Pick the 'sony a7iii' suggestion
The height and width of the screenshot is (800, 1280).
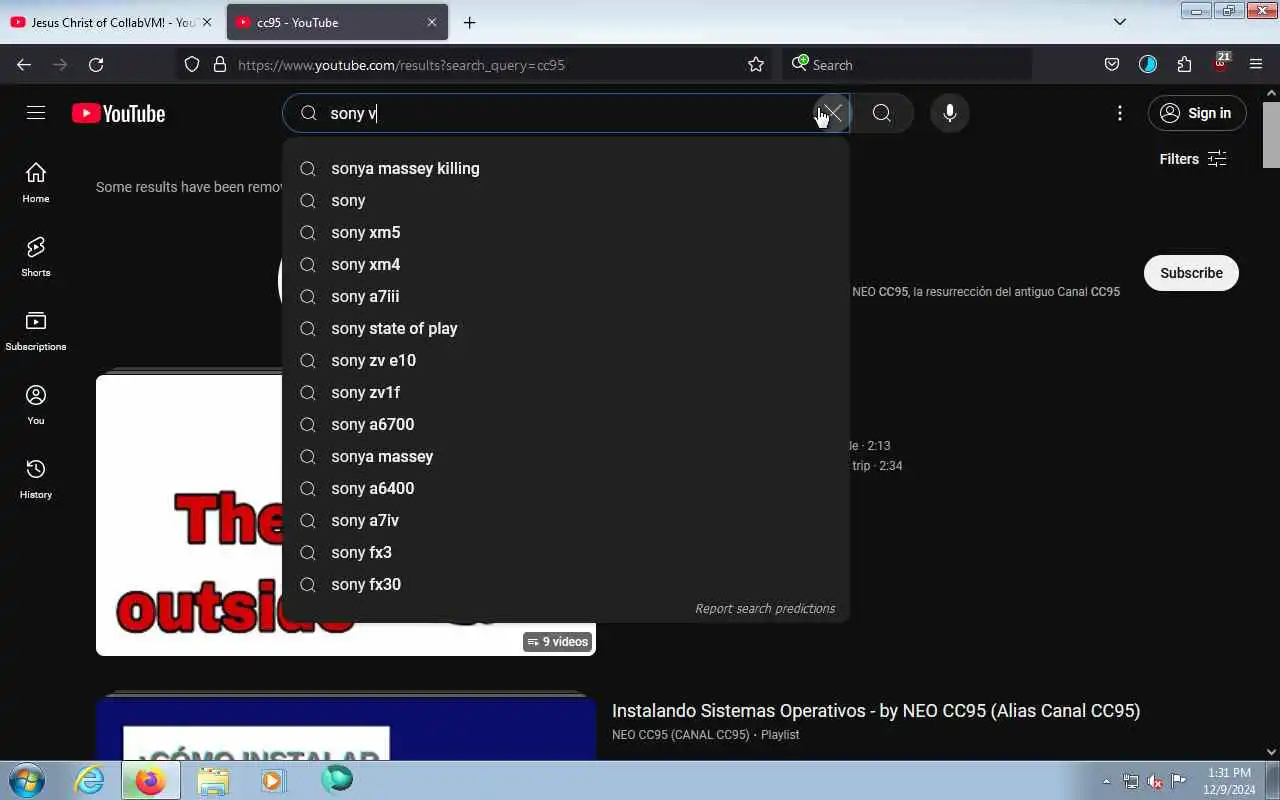point(566,296)
